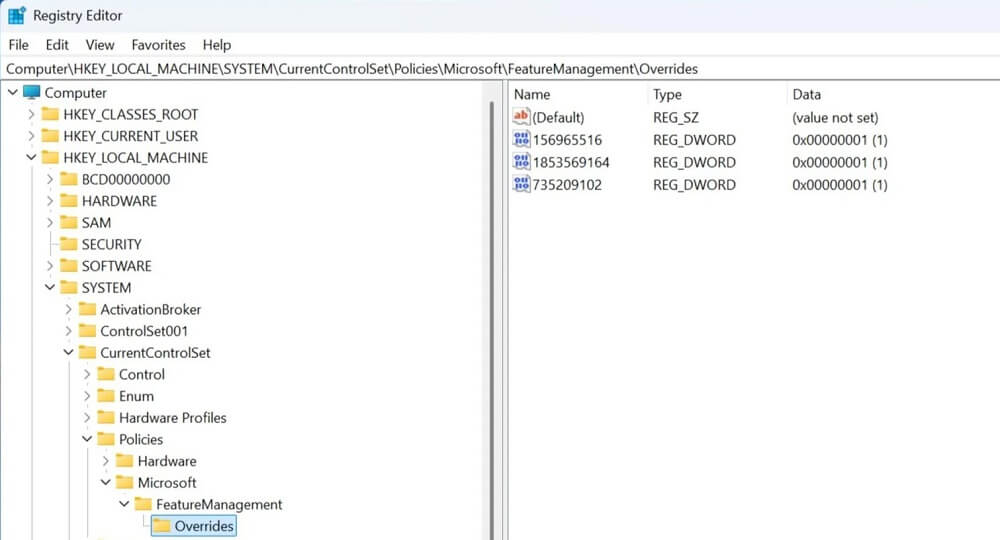Collapse the Microsoft key chevron
This screenshot has width=1000, height=540.
coord(105,483)
